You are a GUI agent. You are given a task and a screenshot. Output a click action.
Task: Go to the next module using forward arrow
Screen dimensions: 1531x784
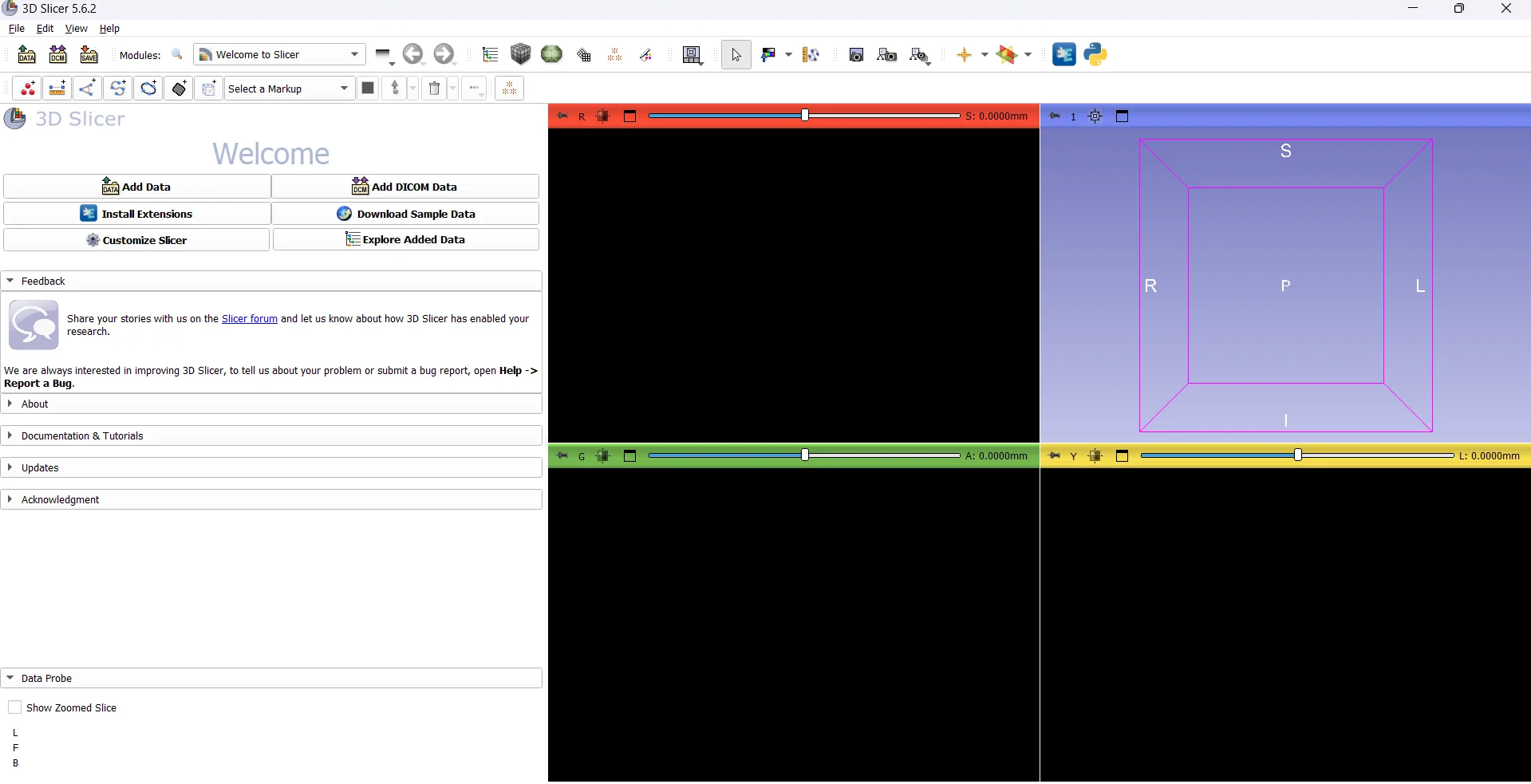coord(444,54)
